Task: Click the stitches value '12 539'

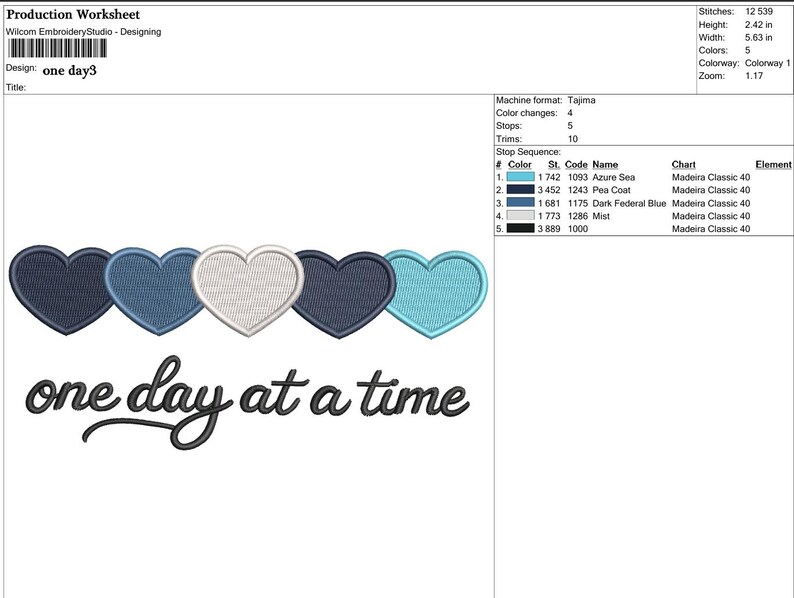Action: (759, 11)
